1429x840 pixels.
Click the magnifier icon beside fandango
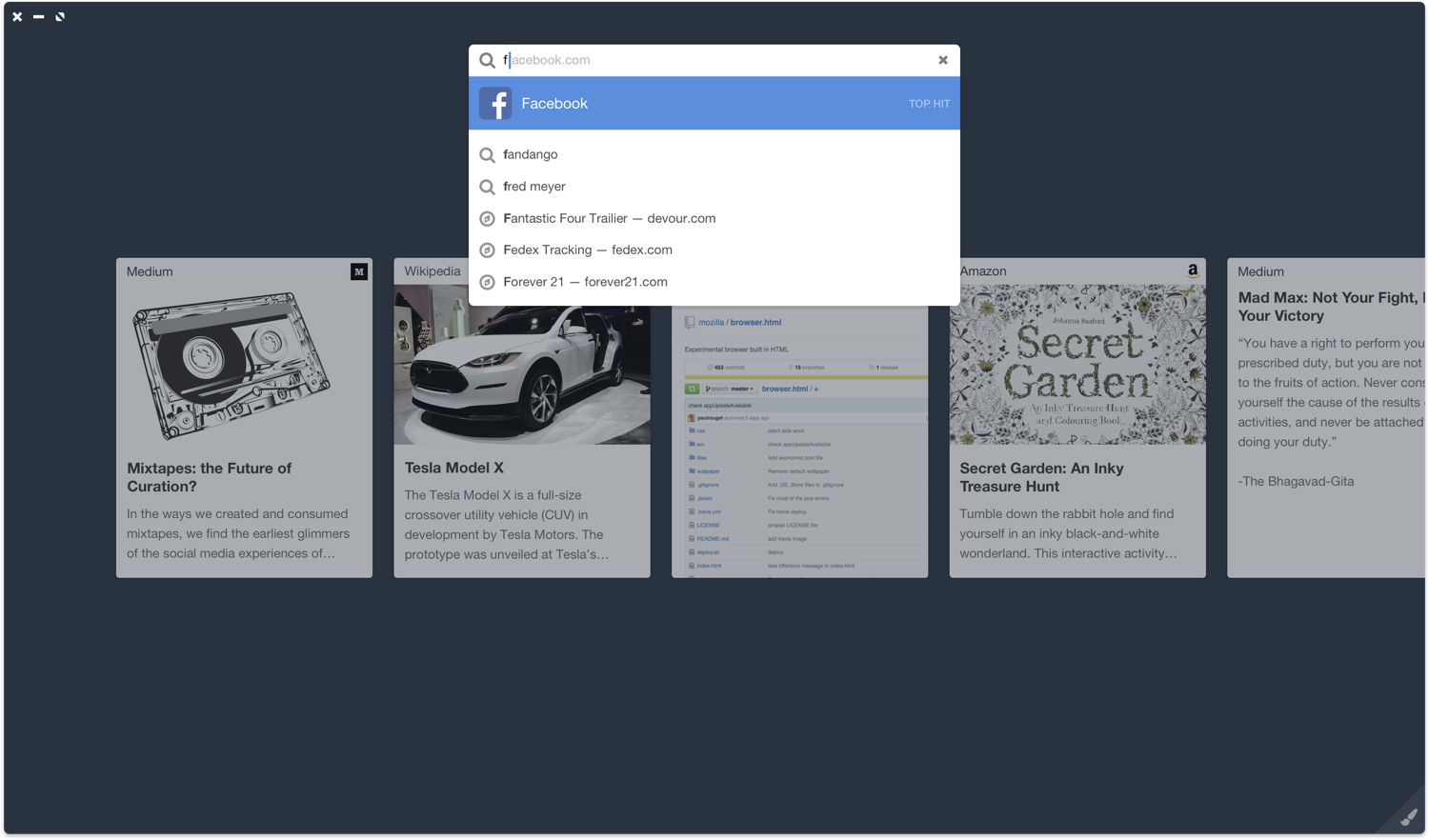tap(487, 154)
